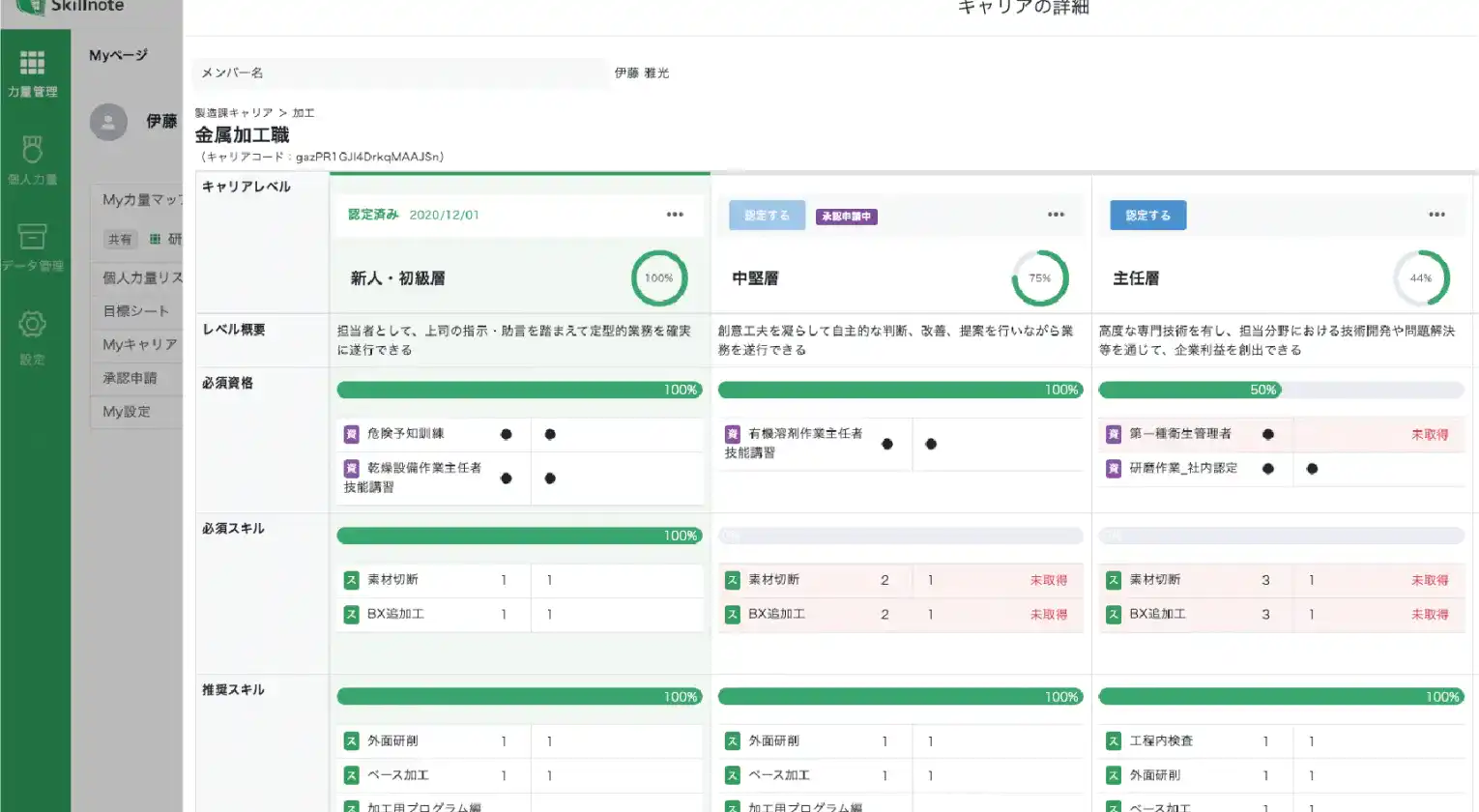Screen dimensions: 1479x812
Task: Click 認定済み 2020/12/01 status text
Action: pos(414,215)
